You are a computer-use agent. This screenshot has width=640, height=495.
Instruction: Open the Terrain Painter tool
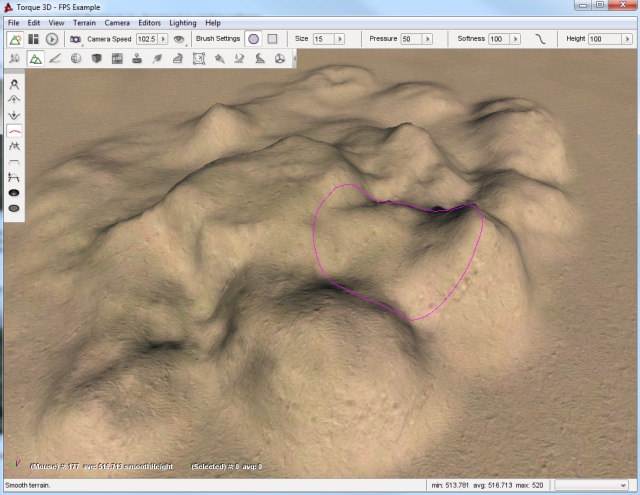pos(55,59)
